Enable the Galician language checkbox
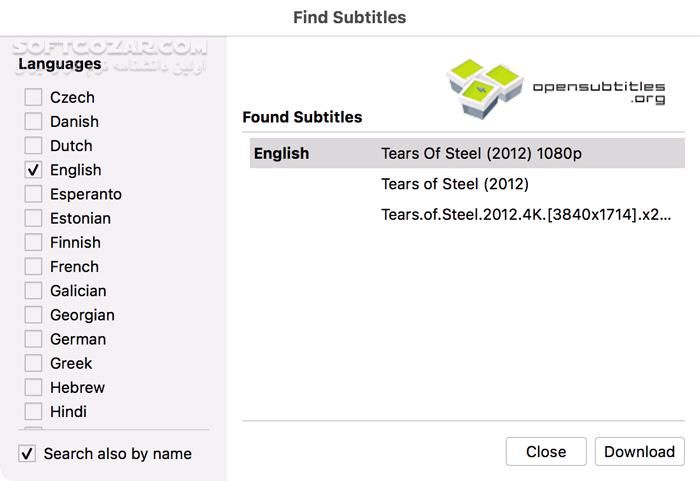The height and width of the screenshot is (481, 700). [34, 291]
